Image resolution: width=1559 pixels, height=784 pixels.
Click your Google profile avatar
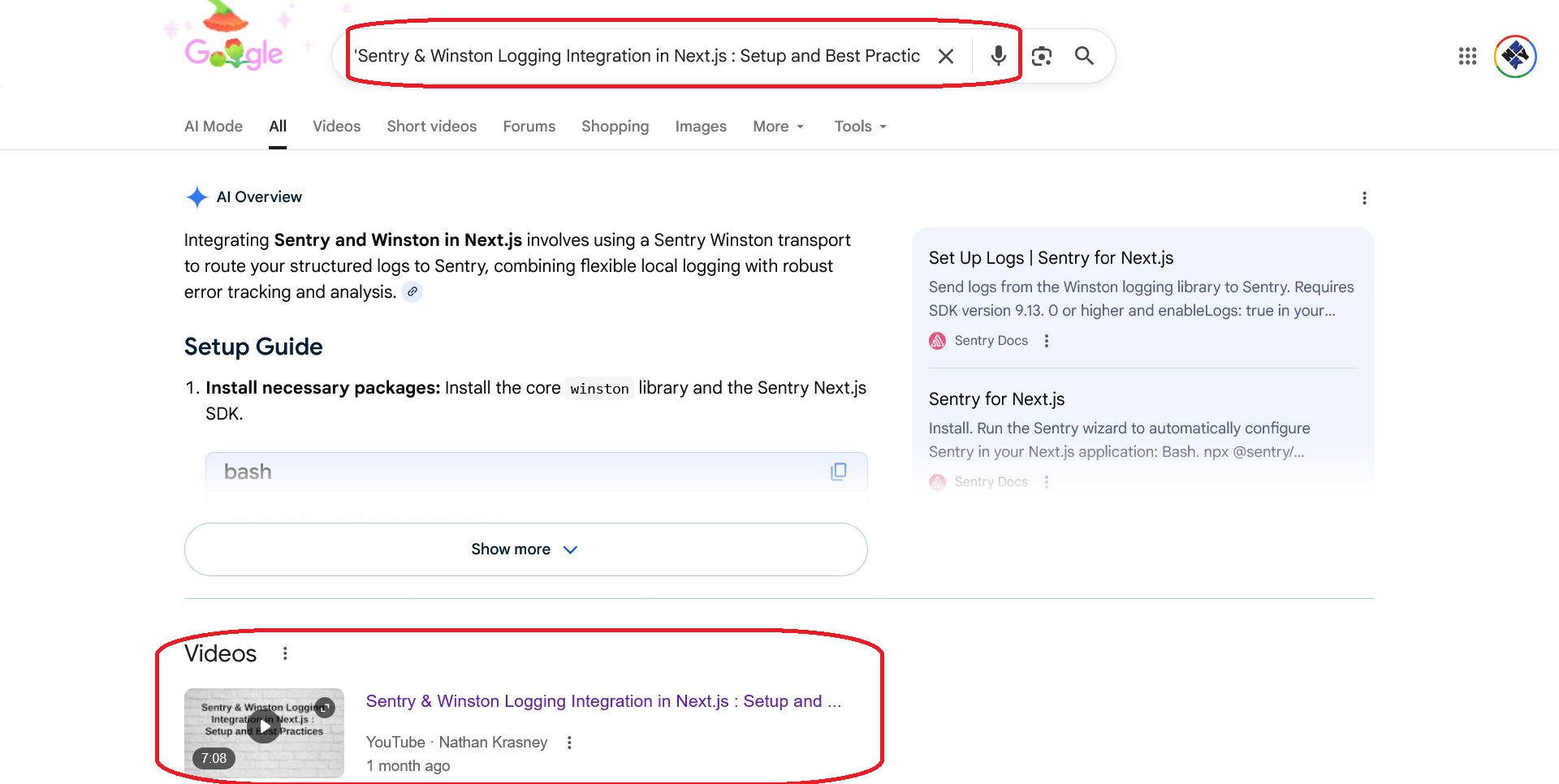1514,56
